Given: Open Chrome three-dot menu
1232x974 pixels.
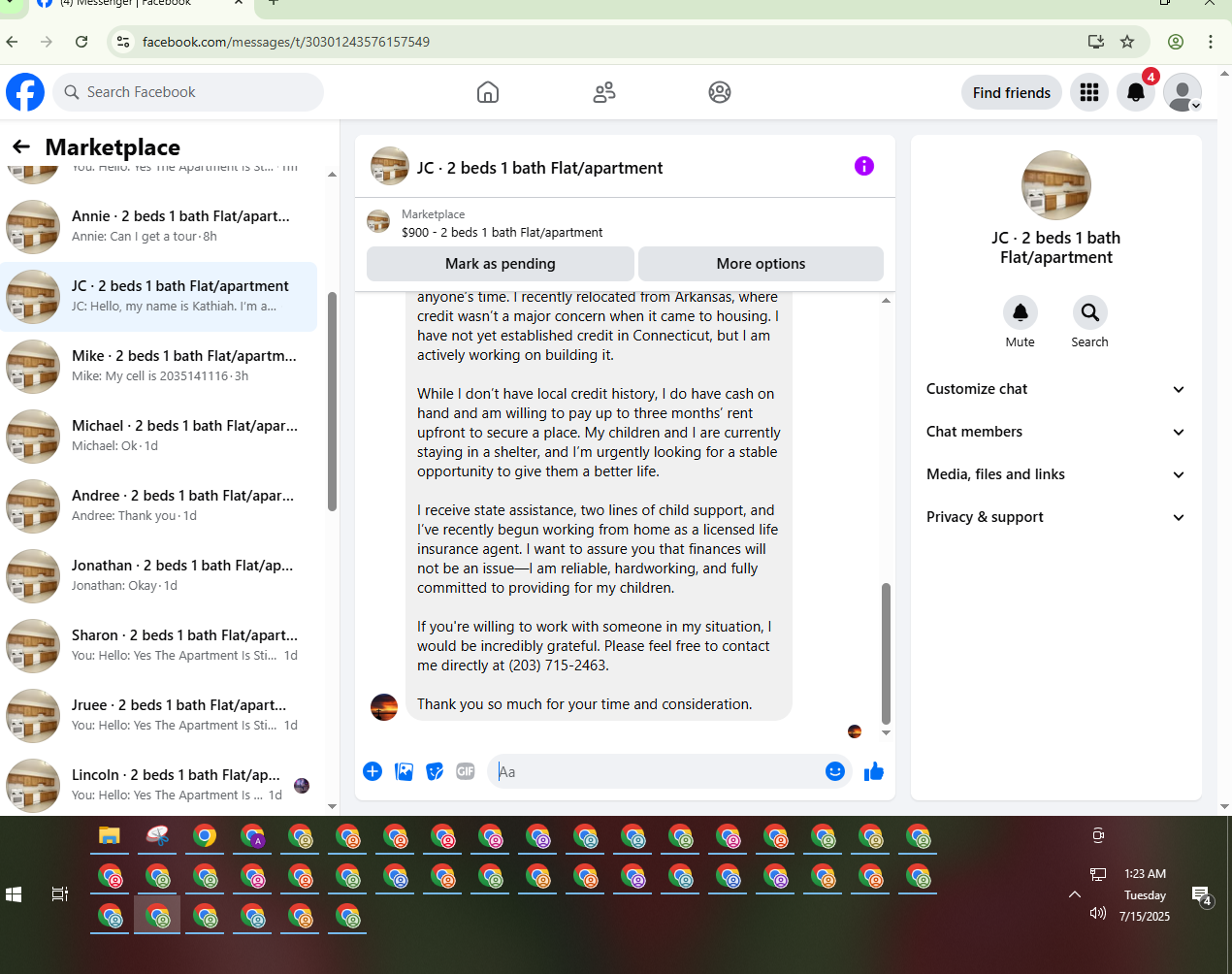Looking at the screenshot, I should pyautogui.click(x=1211, y=42).
